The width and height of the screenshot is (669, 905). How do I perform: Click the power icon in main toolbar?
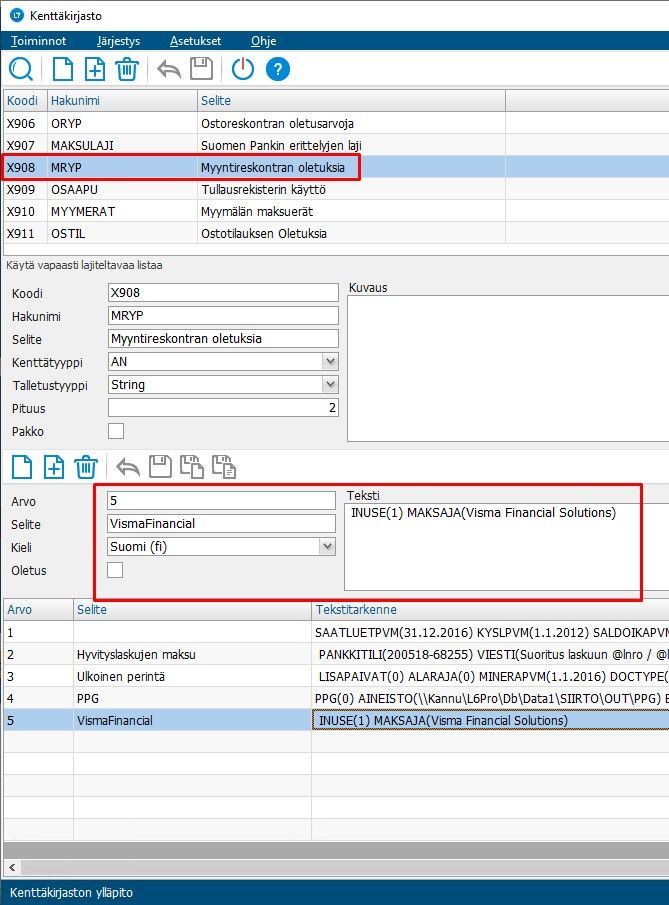[x=243, y=69]
